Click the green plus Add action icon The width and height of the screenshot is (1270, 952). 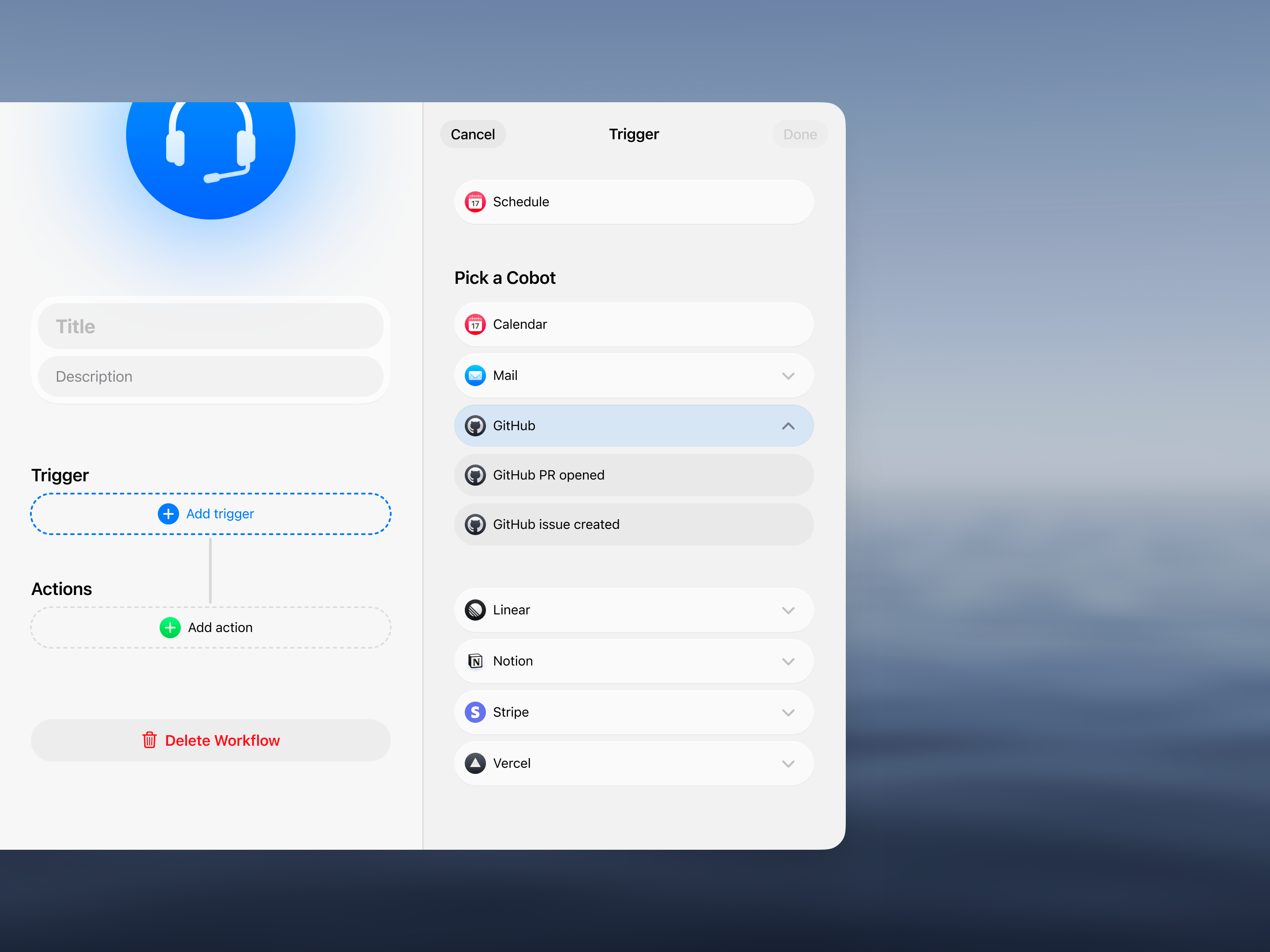click(x=170, y=627)
